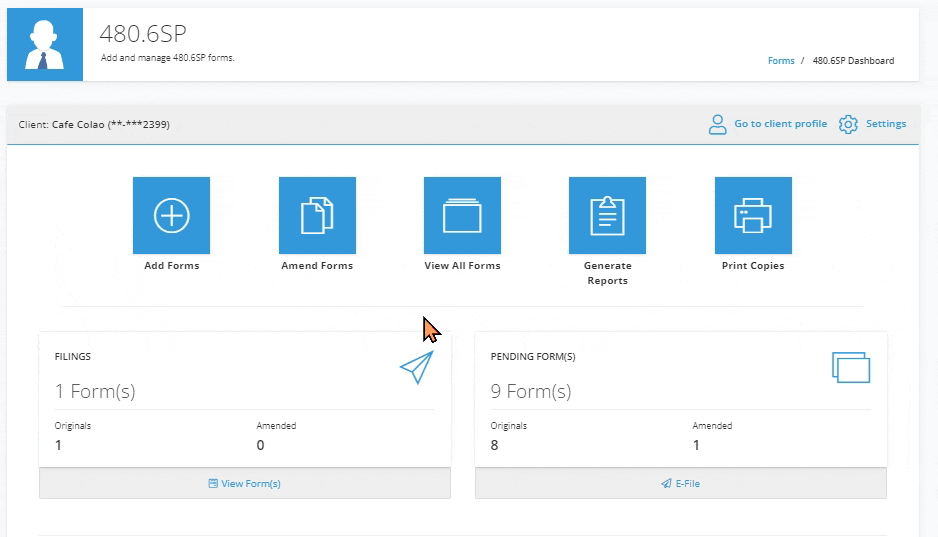Click the View Form(s) button
This screenshot has width=938, height=537.
245,483
